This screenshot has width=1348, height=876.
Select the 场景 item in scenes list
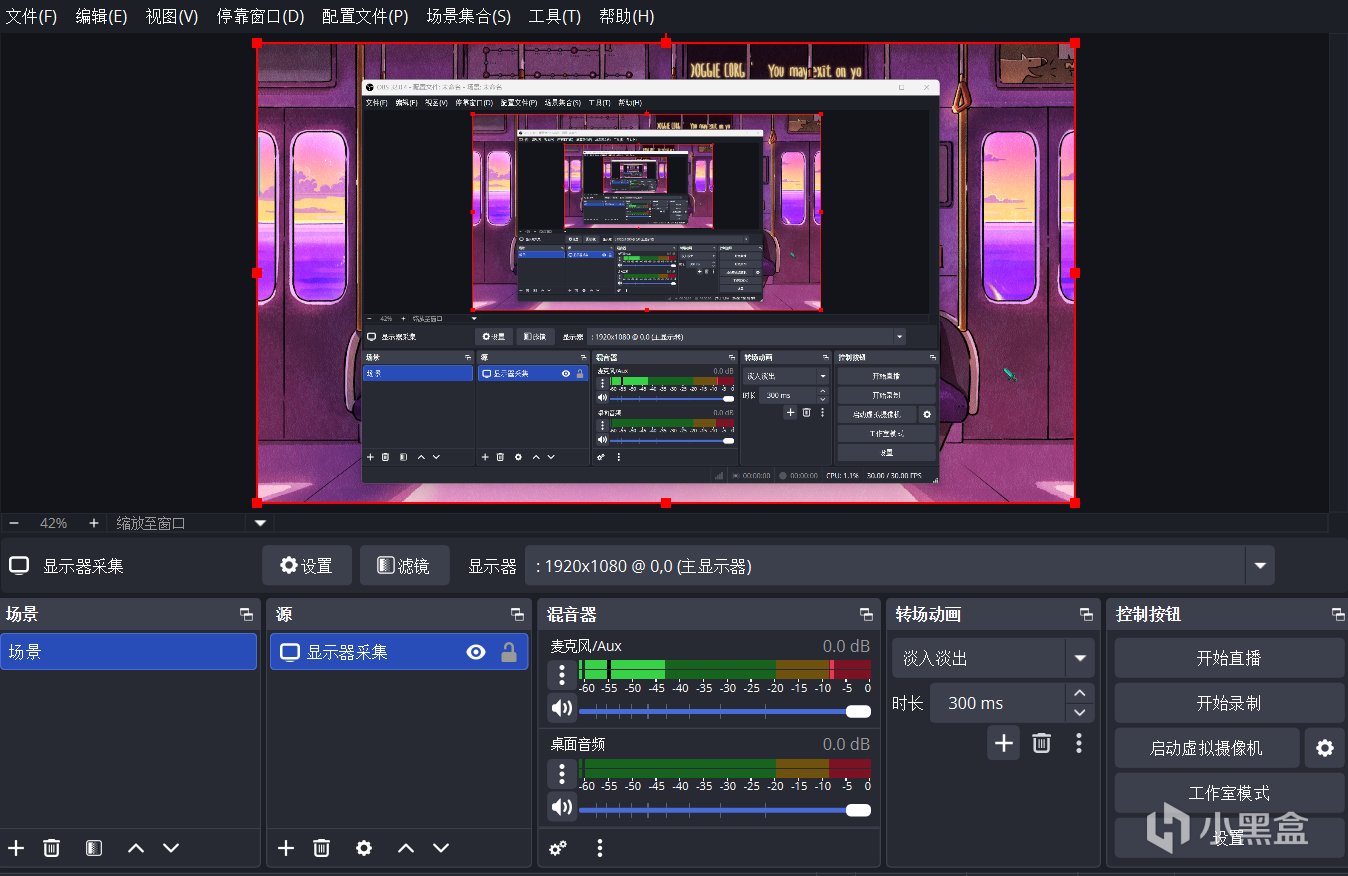129,652
